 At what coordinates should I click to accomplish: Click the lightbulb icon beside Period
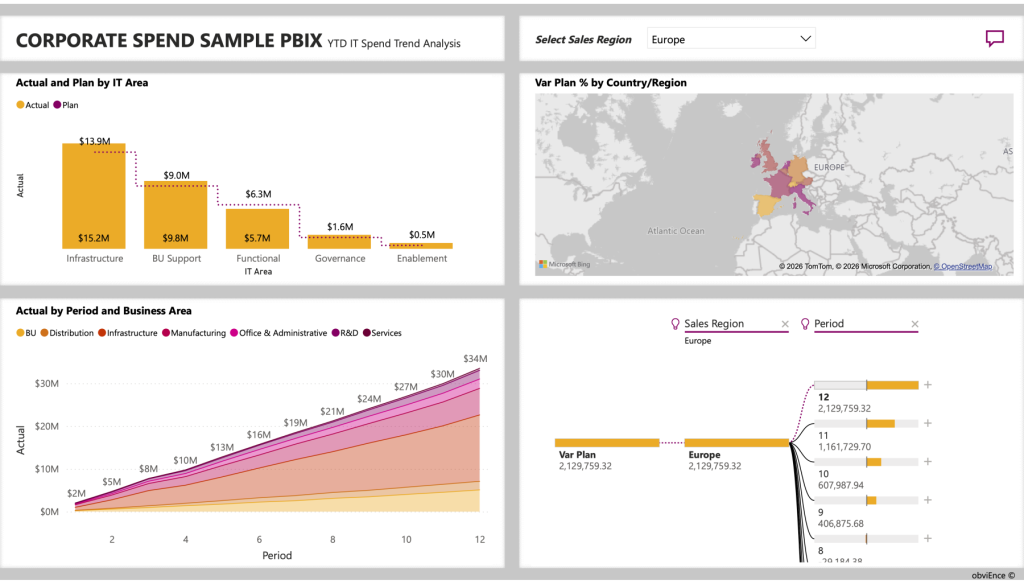(x=805, y=324)
